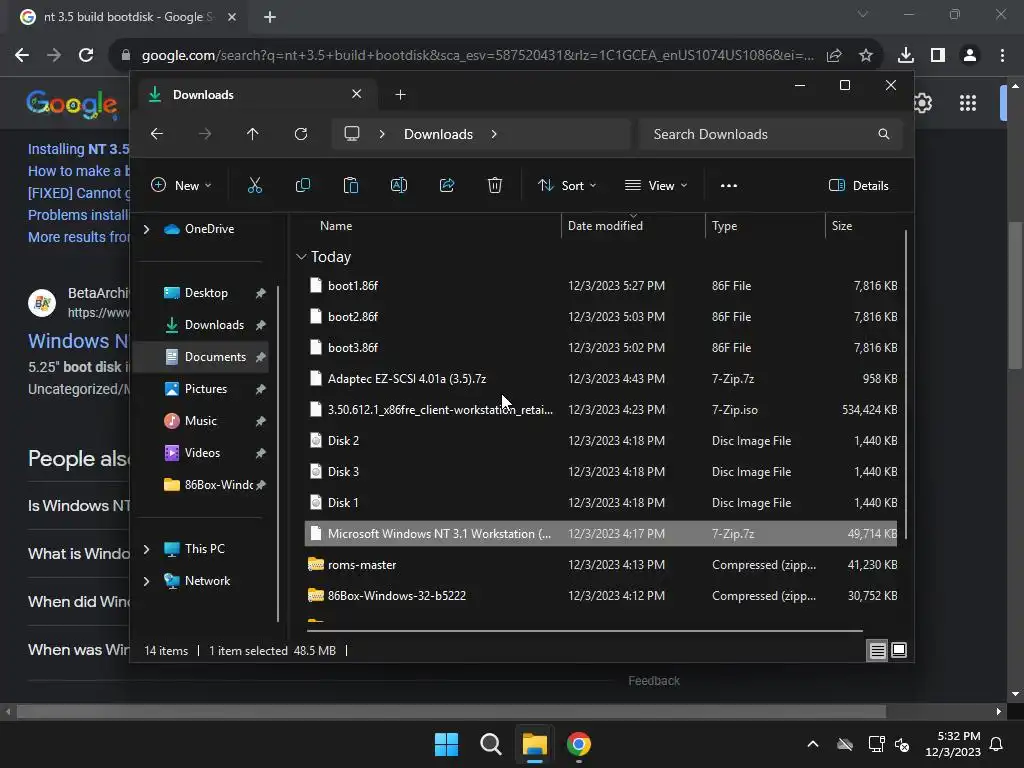Add a new File Explorer tab
This screenshot has height=768, width=1024.
pos(400,95)
